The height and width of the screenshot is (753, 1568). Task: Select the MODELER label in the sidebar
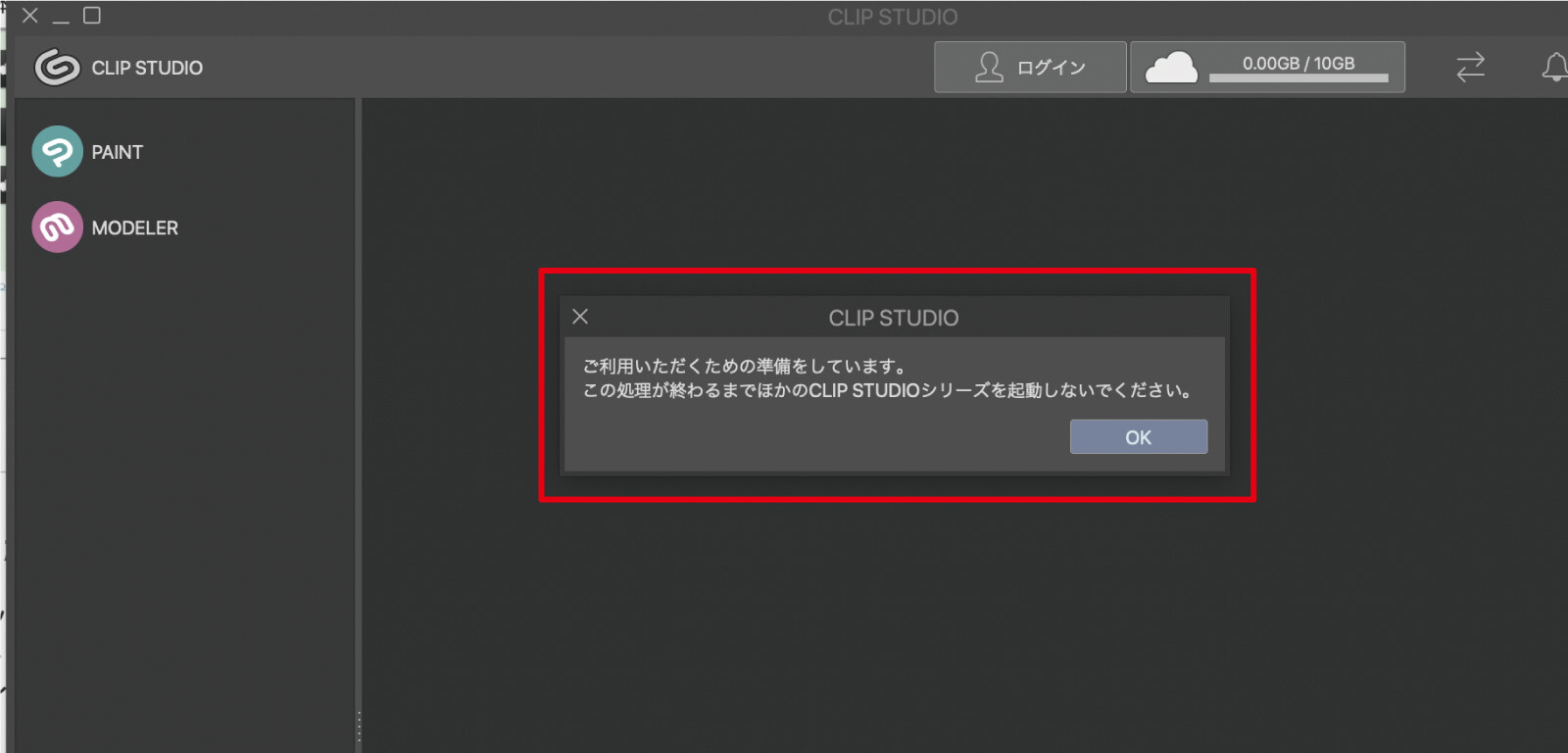(x=135, y=227)
